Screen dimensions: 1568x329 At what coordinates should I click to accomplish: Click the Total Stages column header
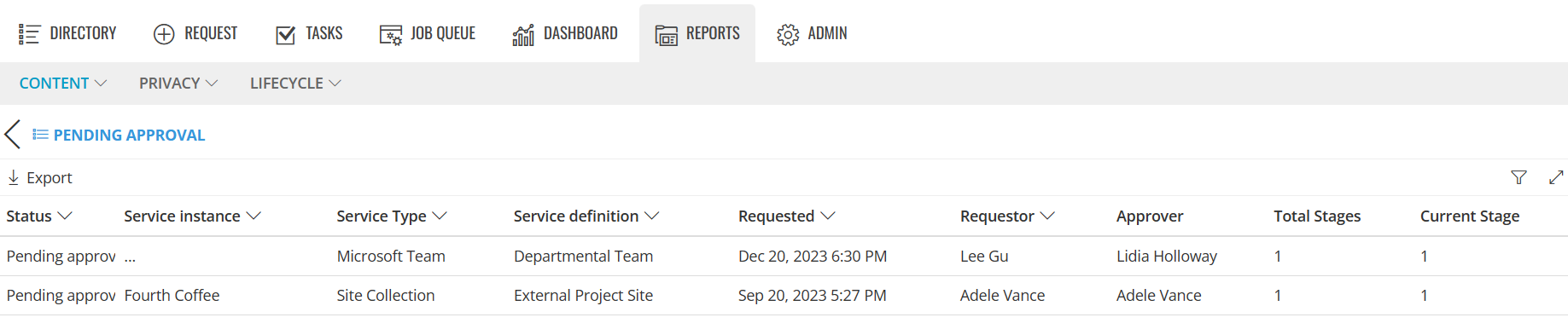click(x=1317, y=216)
